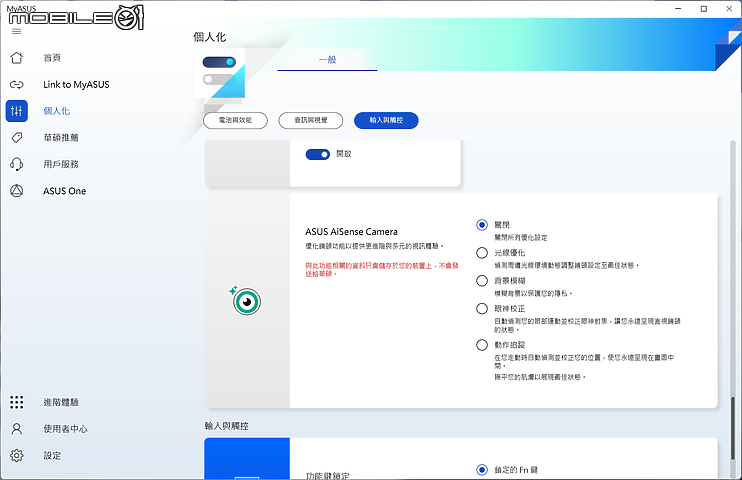742x480 pixels.
Task: Select the 個人化 sliders icon
Action: (17, 111)
